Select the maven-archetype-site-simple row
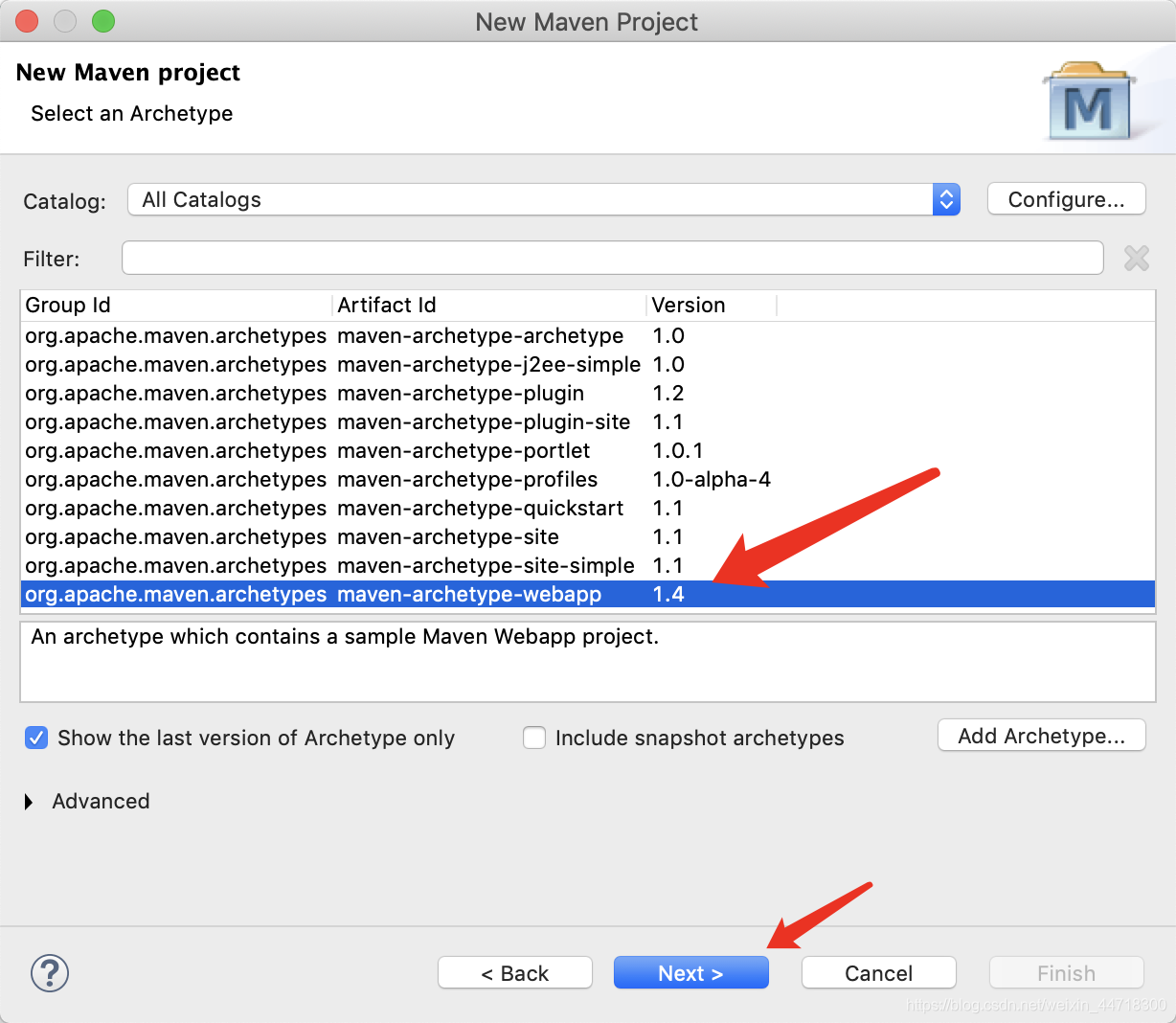The image size is (1176, 1023). pos(588,565)
